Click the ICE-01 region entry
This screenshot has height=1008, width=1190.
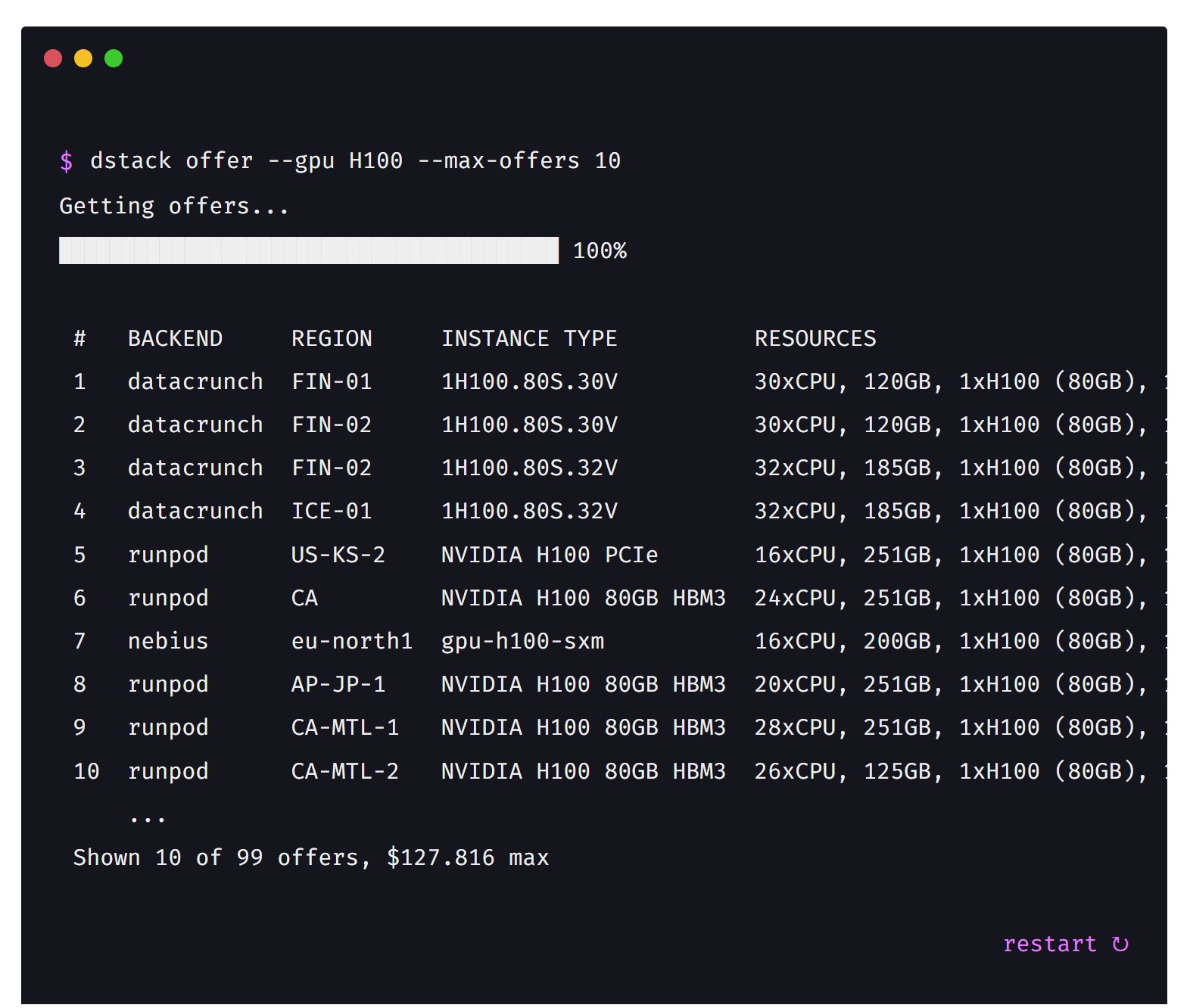coord(332,511)
